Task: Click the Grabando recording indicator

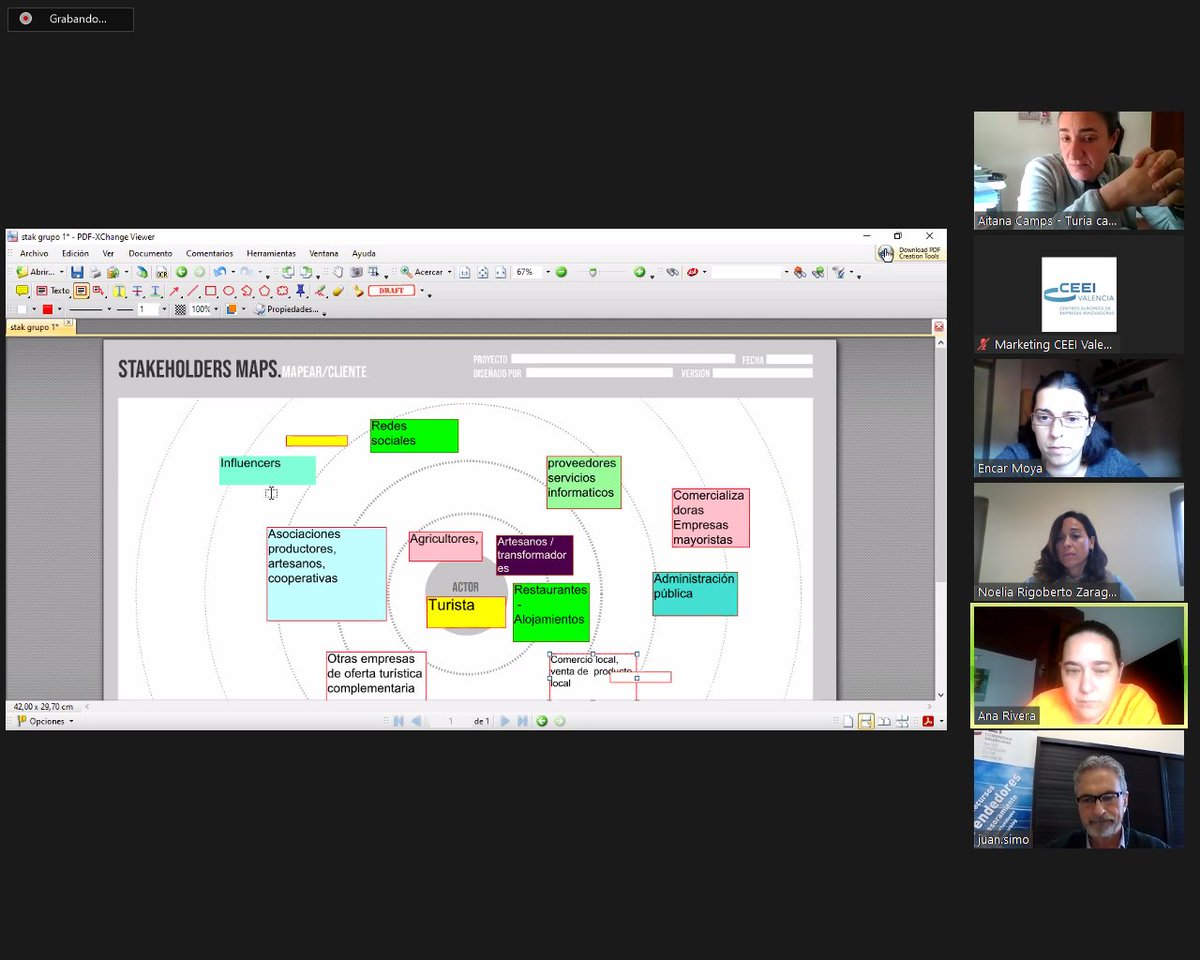Action: coord(70,19)
